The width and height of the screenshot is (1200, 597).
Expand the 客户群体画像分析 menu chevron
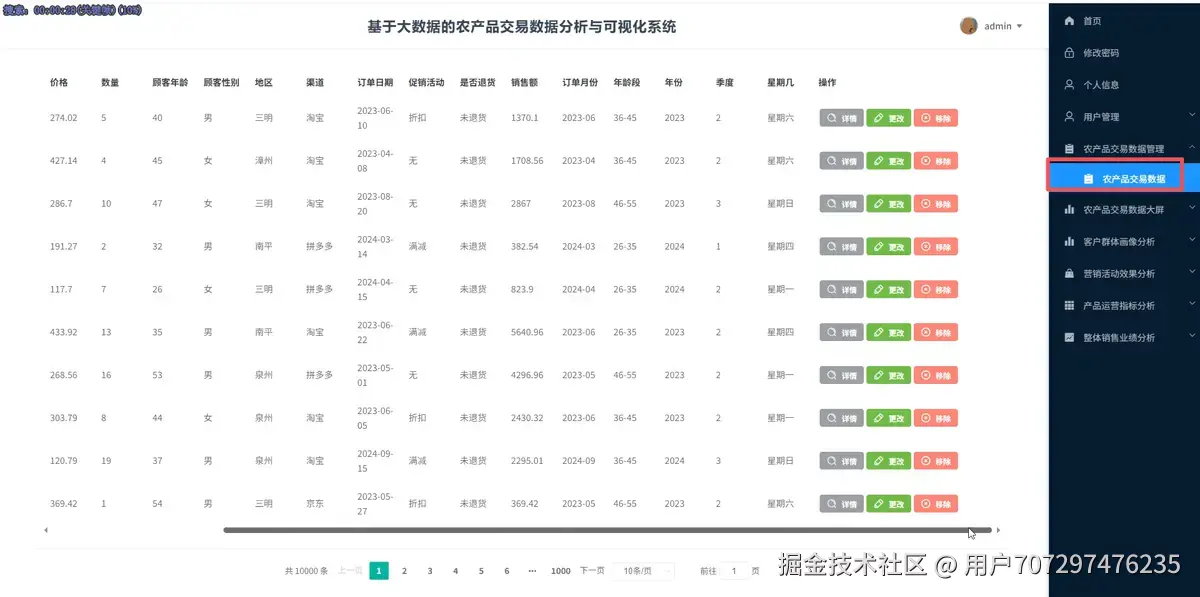point(1191,241)
